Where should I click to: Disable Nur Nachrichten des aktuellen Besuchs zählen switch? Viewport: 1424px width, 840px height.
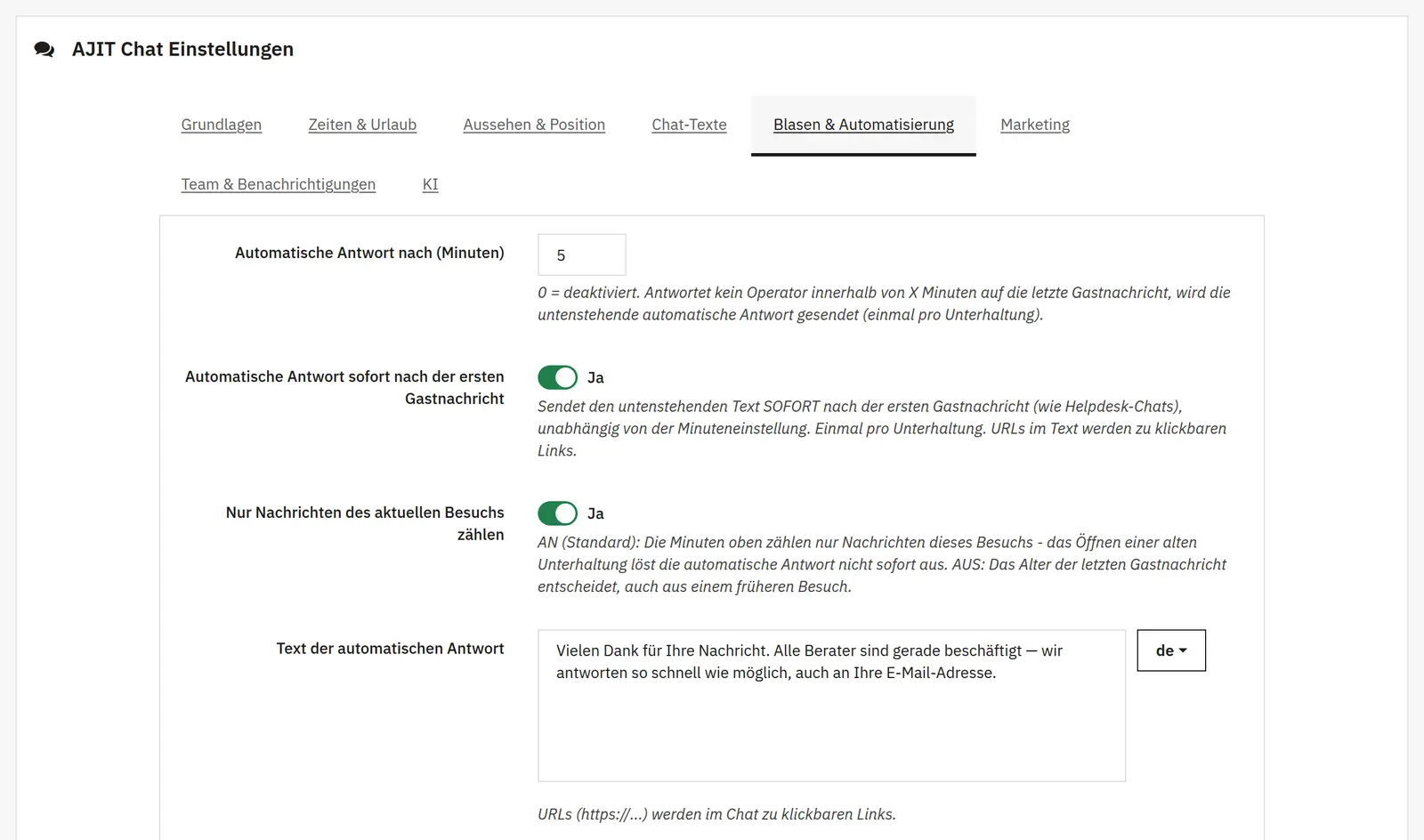[x=557, y=513]
